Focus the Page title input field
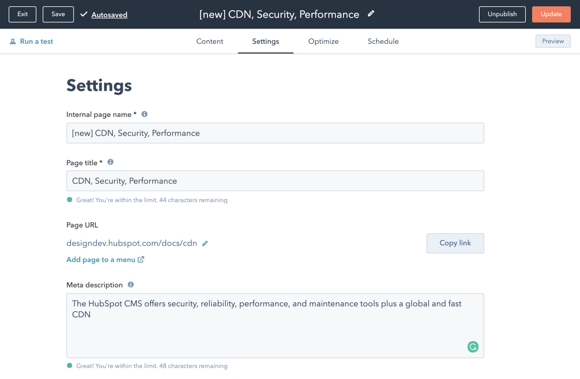Screen dimensions: 580x379 (x=275, y=181)
